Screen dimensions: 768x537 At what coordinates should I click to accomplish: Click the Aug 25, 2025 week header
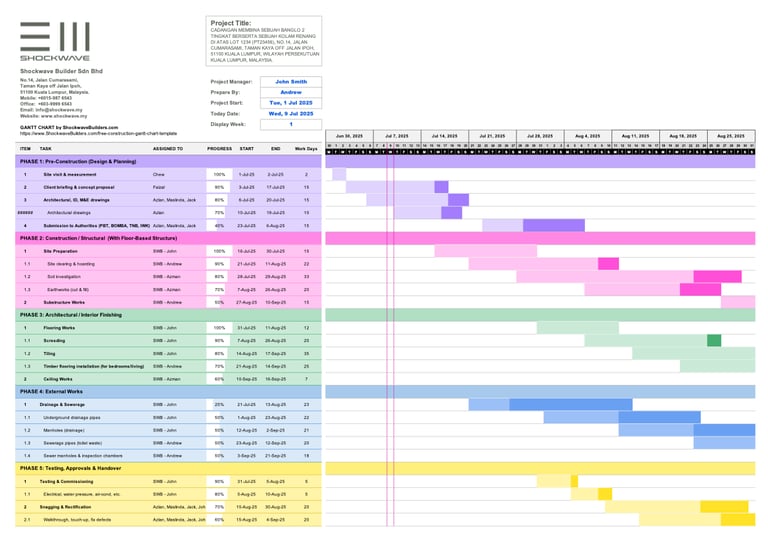coord(731,136)
